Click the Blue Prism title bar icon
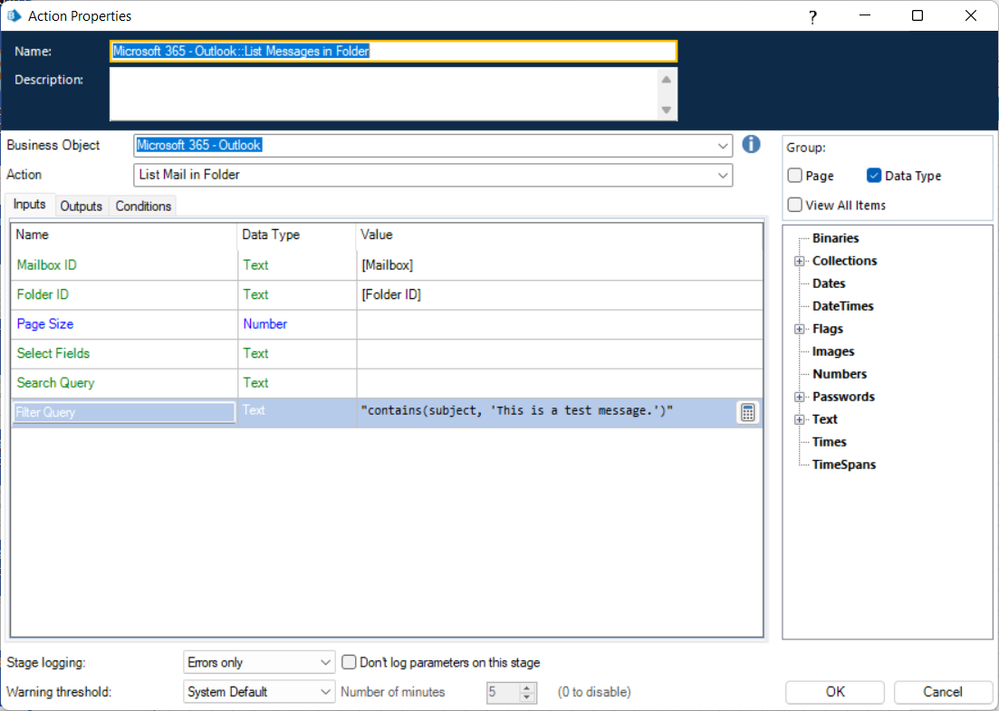 click(13, 15)
